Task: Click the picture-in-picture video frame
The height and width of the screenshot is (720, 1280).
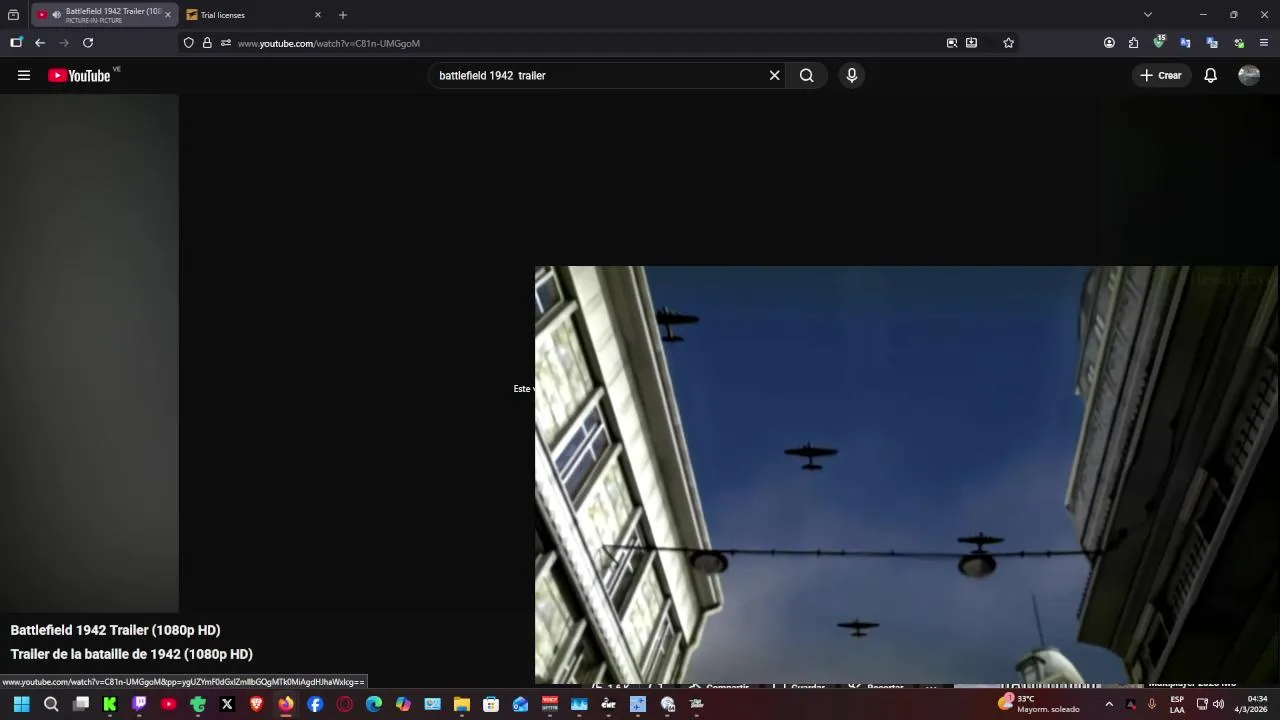Action: tap(906, 475)
